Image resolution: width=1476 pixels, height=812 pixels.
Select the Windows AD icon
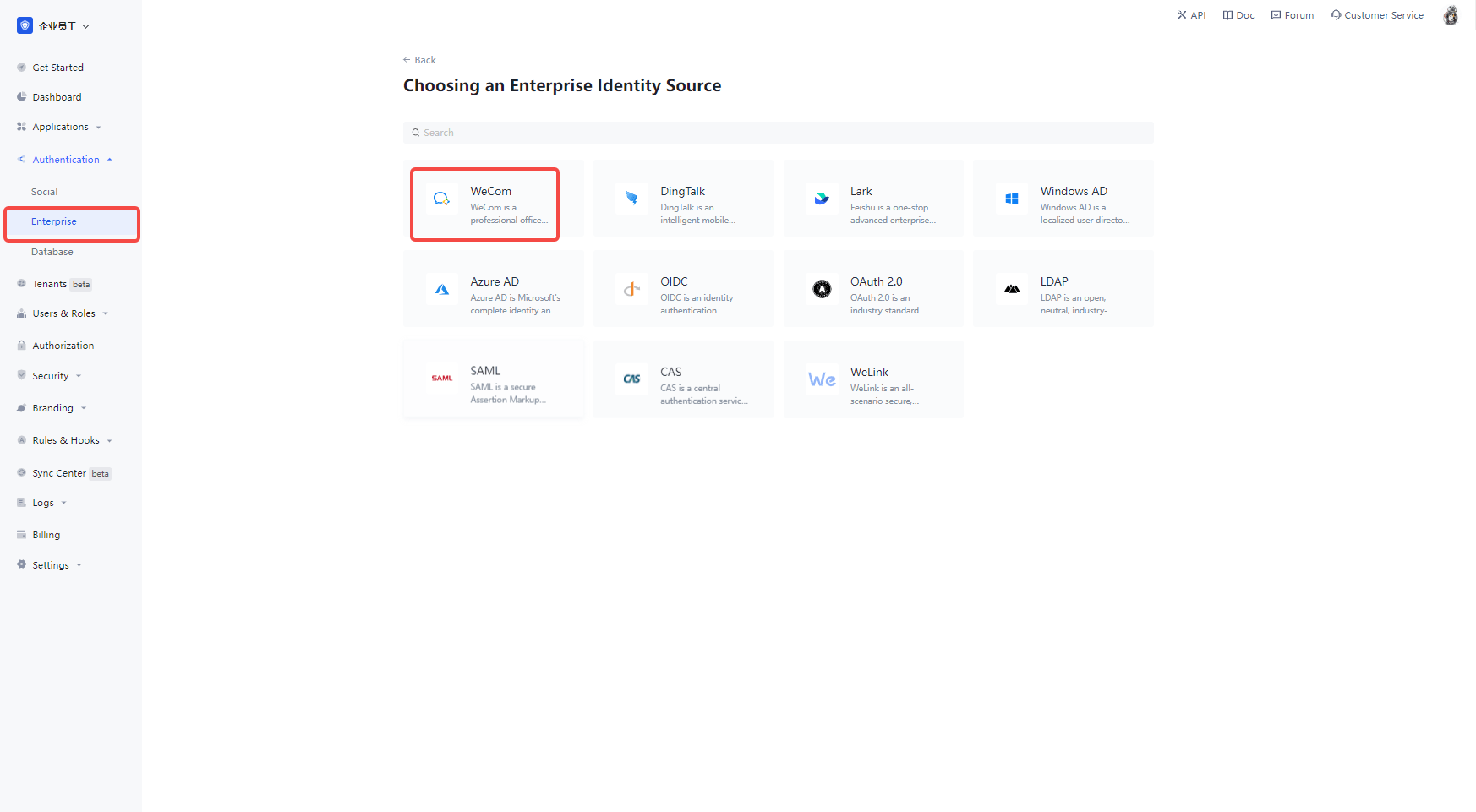pyautogui.click(x=1012, y=199)
